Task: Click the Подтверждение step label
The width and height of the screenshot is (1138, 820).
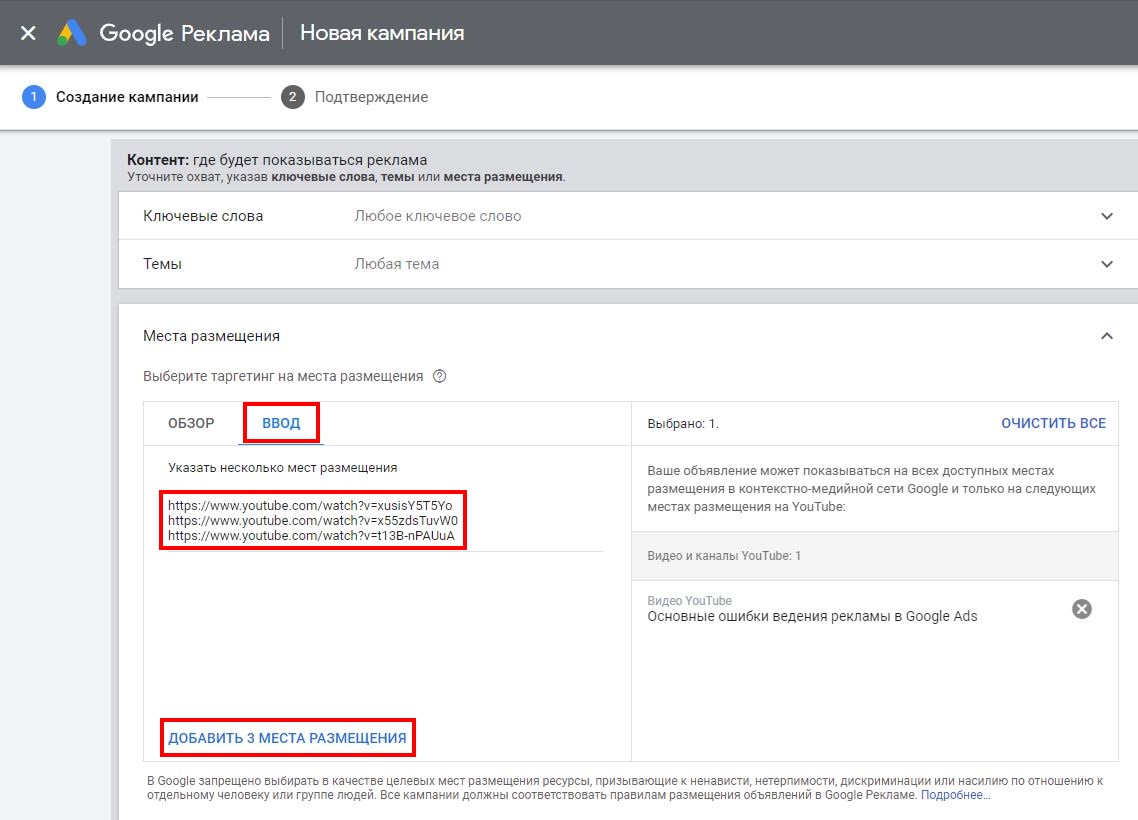Action: pos(371,97)
